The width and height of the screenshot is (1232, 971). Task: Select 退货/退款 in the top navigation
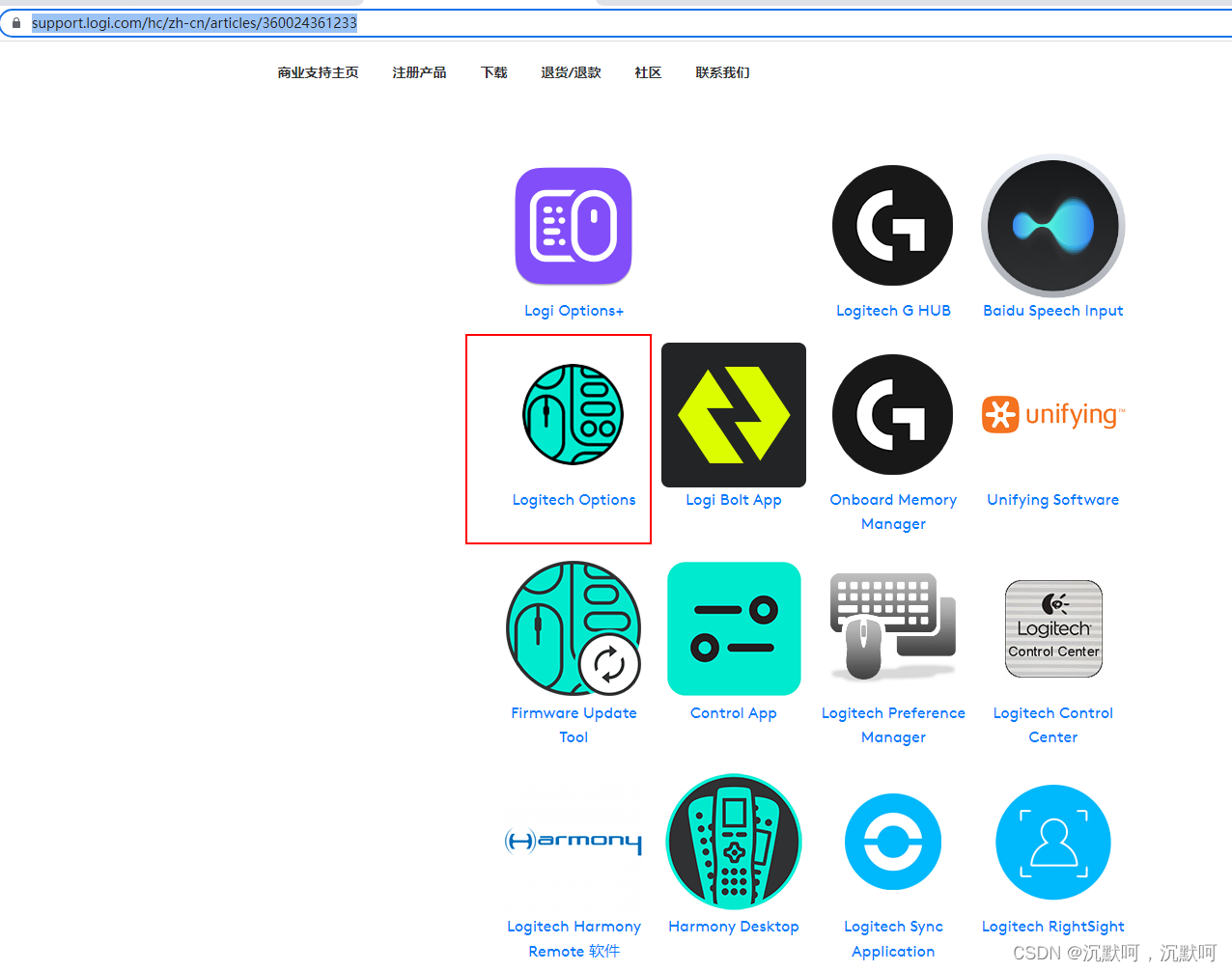click(x=571, y=72)
